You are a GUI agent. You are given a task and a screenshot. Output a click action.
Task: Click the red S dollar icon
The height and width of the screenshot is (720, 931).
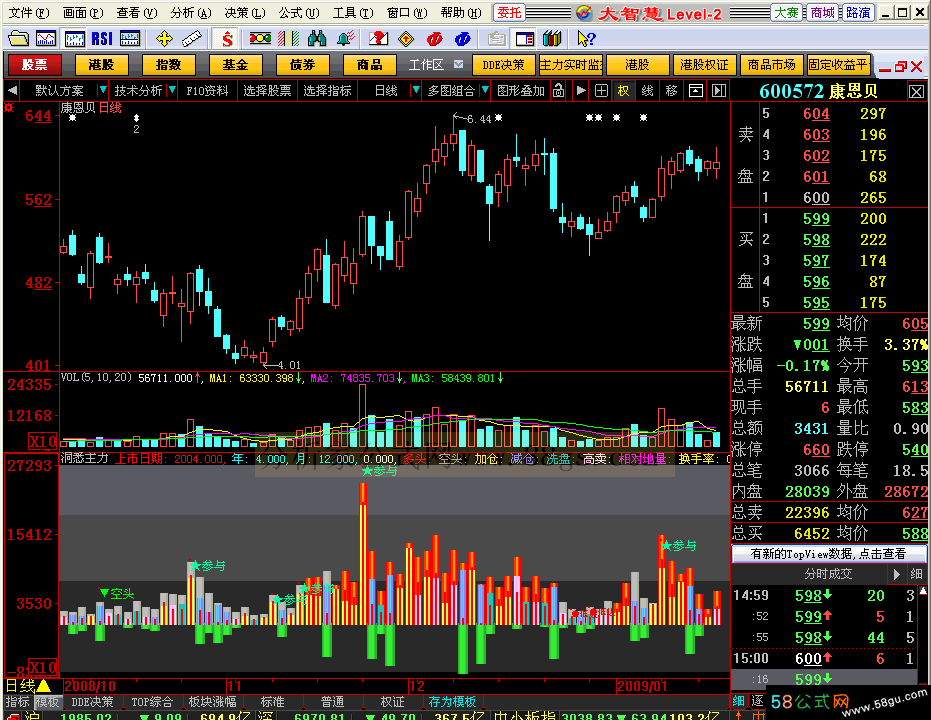tap(227, 39)
